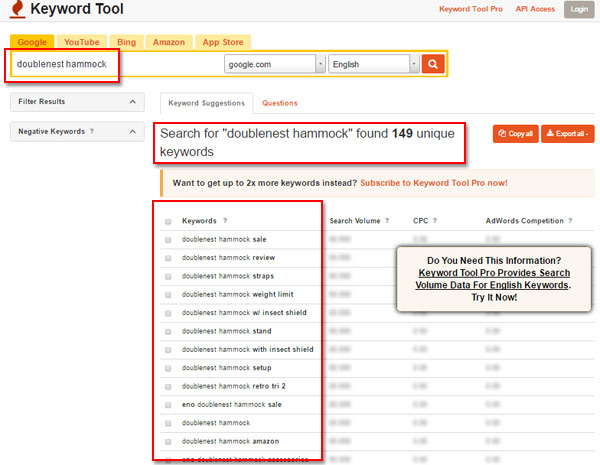Check the box for doublenest hammock weight limit
This screenshot has height=465, width=600.
point(168,295)
